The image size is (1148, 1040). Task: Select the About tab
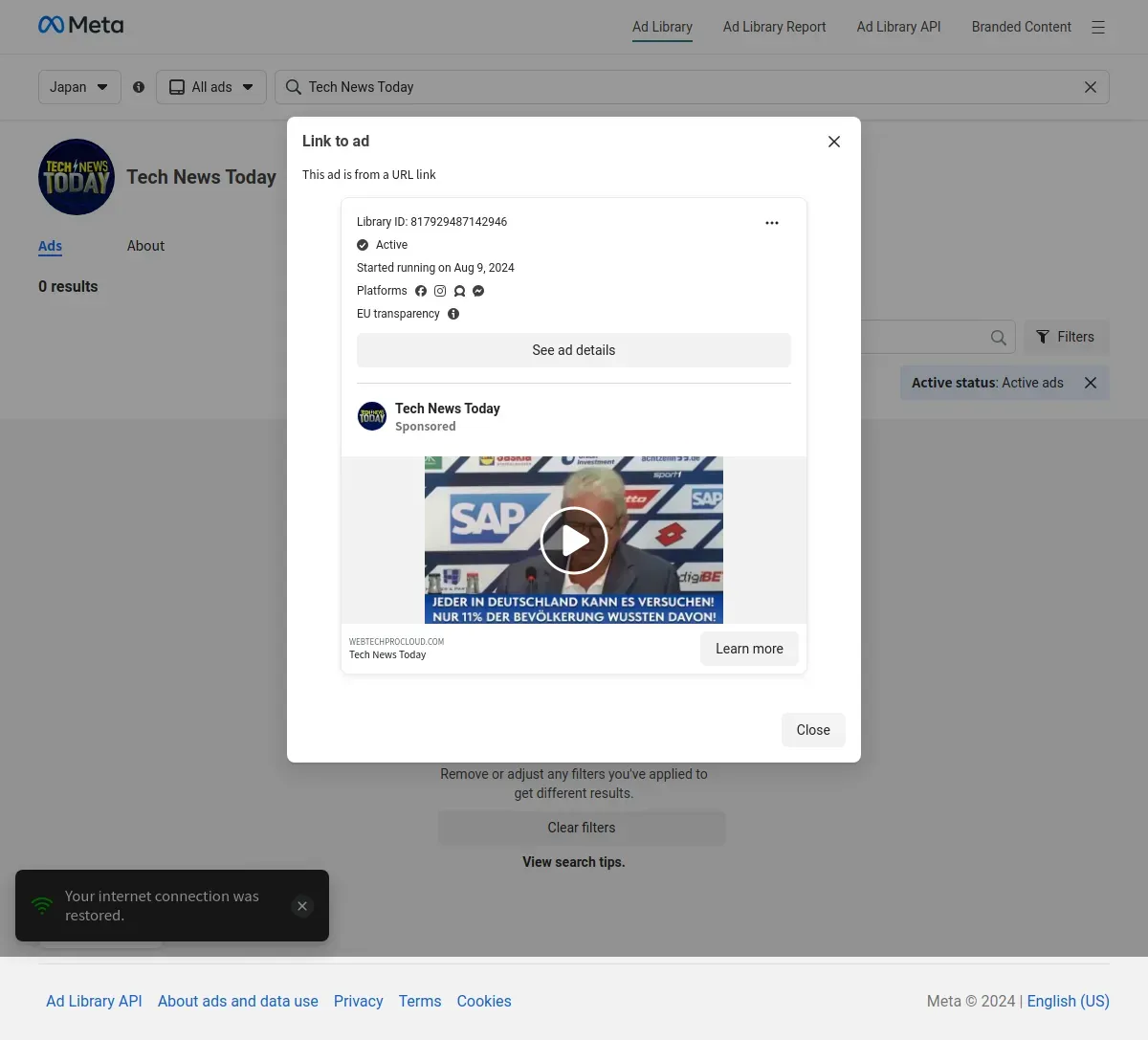[x=145, y=246]
